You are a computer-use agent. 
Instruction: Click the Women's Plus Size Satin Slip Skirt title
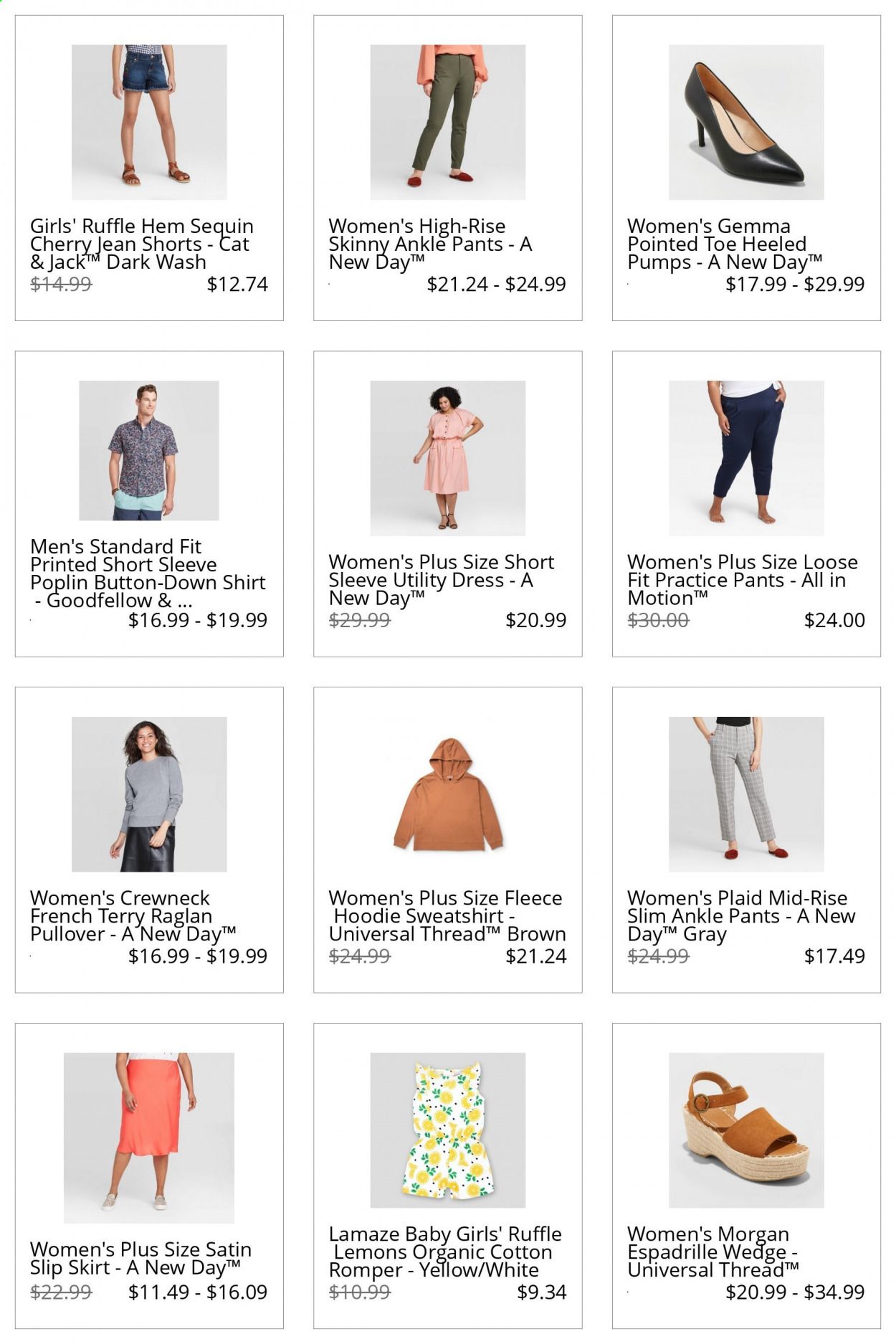click(x=140, y=1259)
